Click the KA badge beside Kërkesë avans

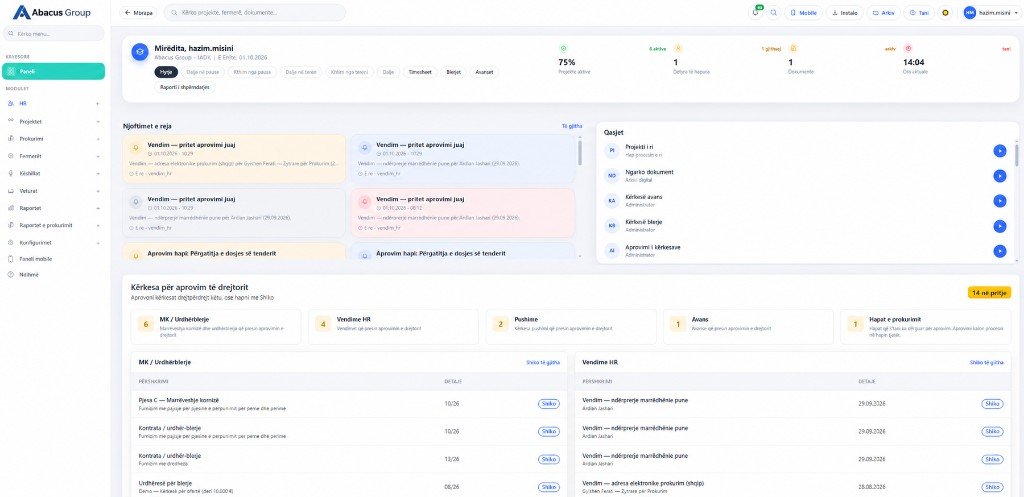click(612, 200)
